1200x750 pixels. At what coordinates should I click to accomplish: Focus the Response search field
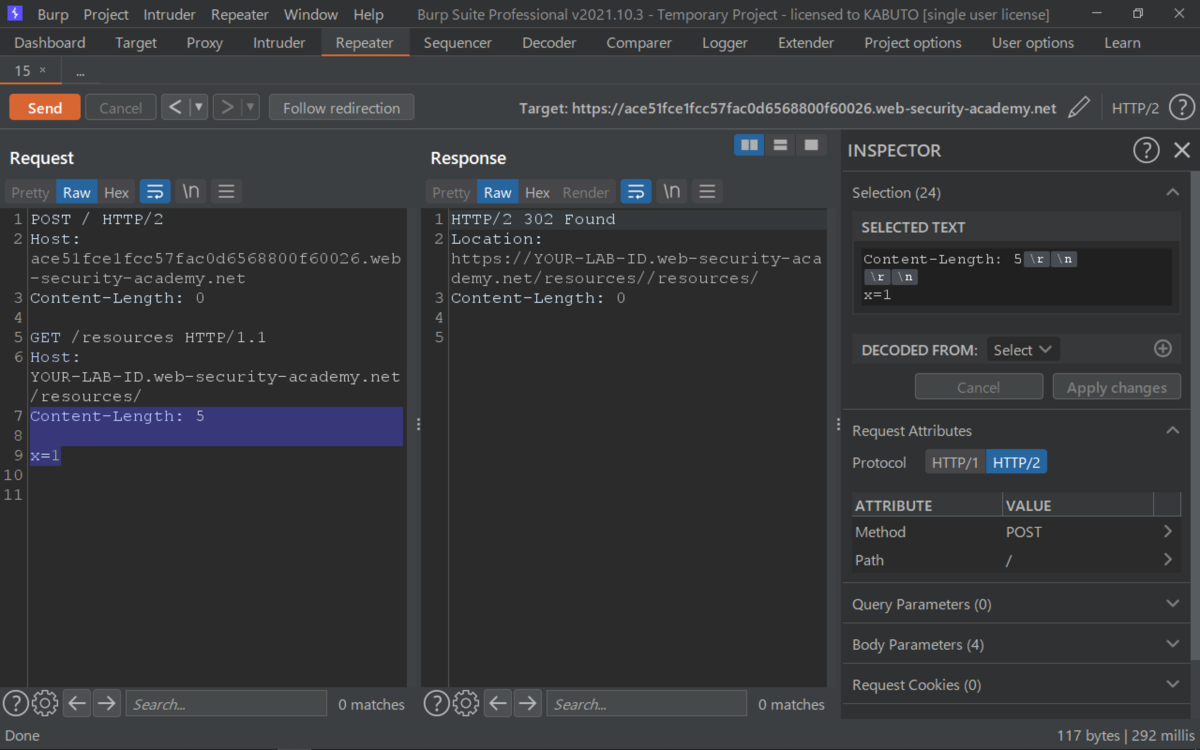[x=647, y=704]
